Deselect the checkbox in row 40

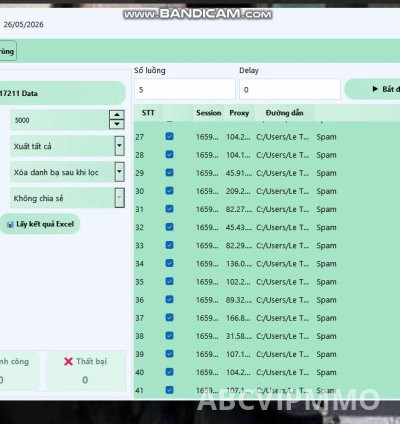[169, 372]
